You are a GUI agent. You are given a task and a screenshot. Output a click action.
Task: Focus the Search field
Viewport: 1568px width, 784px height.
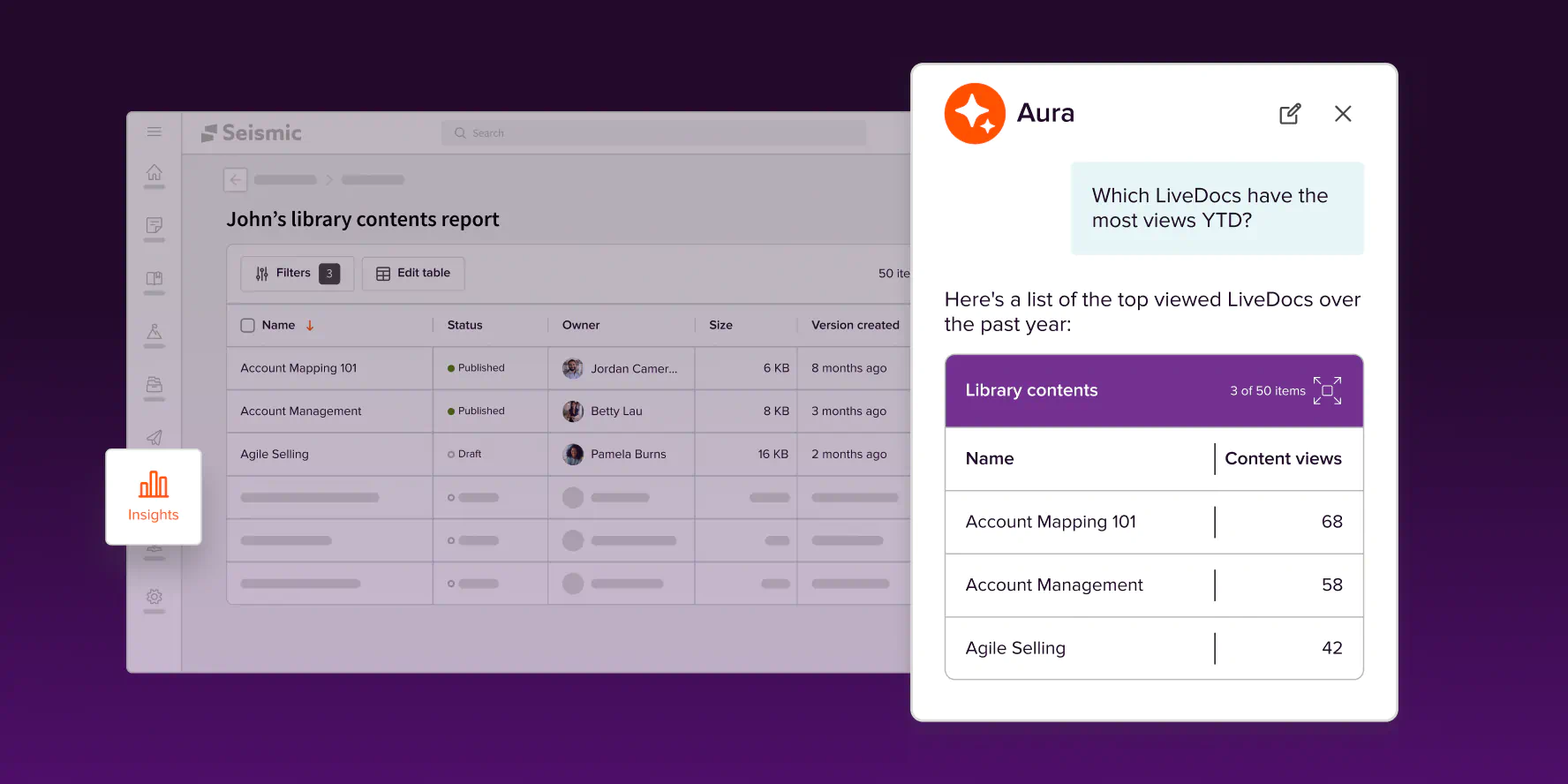tap(653, 133)
